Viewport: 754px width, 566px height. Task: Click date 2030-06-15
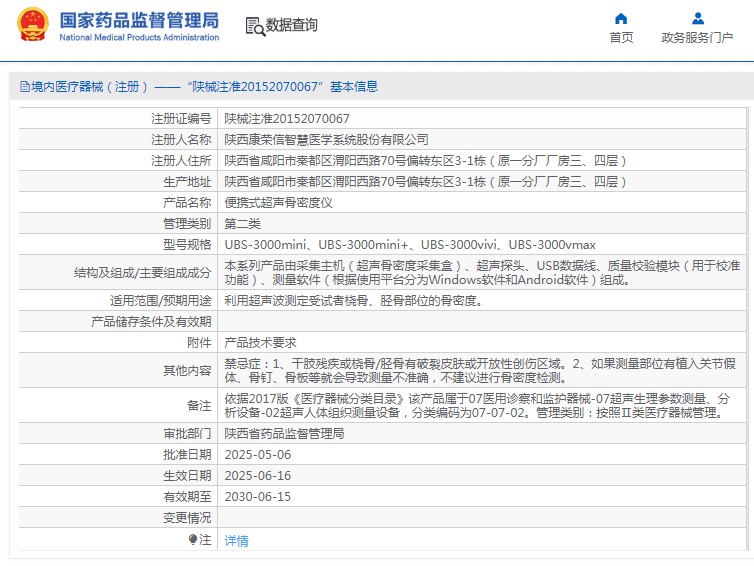[258, 497]
